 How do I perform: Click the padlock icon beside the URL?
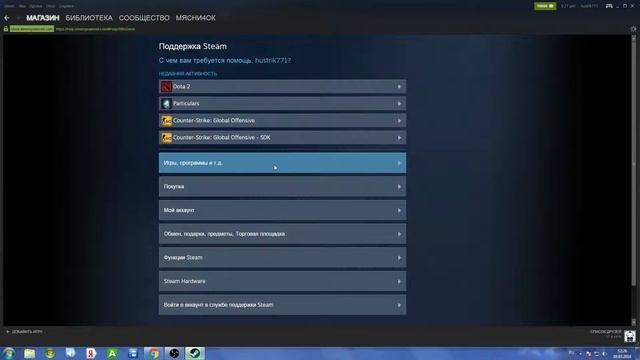(x=6, y=29)
